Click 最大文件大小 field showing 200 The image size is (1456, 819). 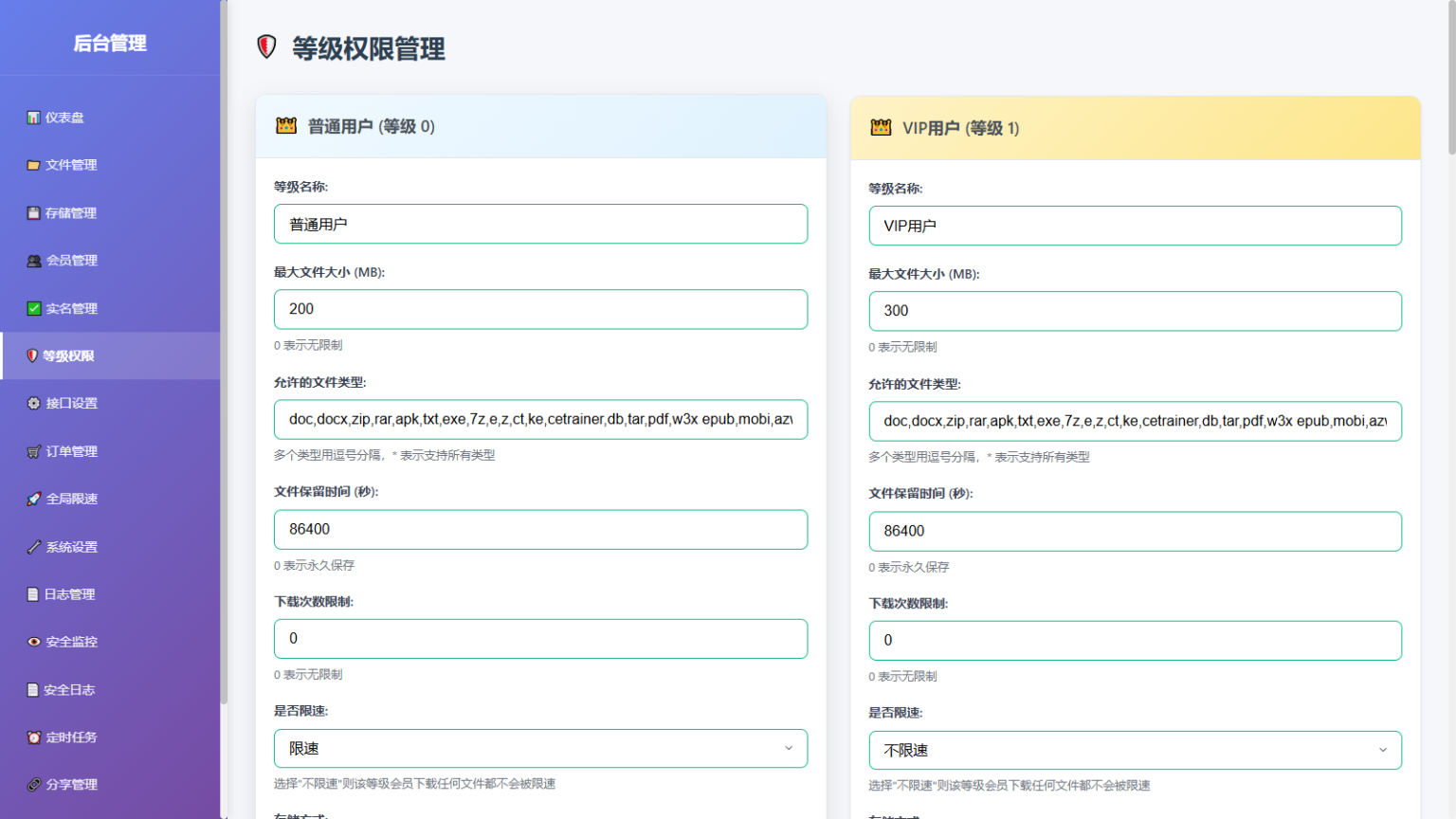point(540,309)
